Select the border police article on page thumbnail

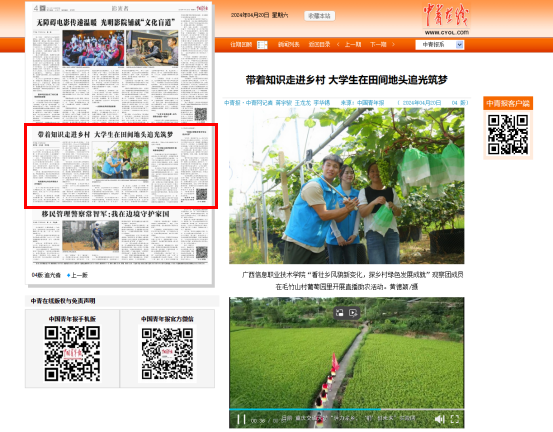120,236
